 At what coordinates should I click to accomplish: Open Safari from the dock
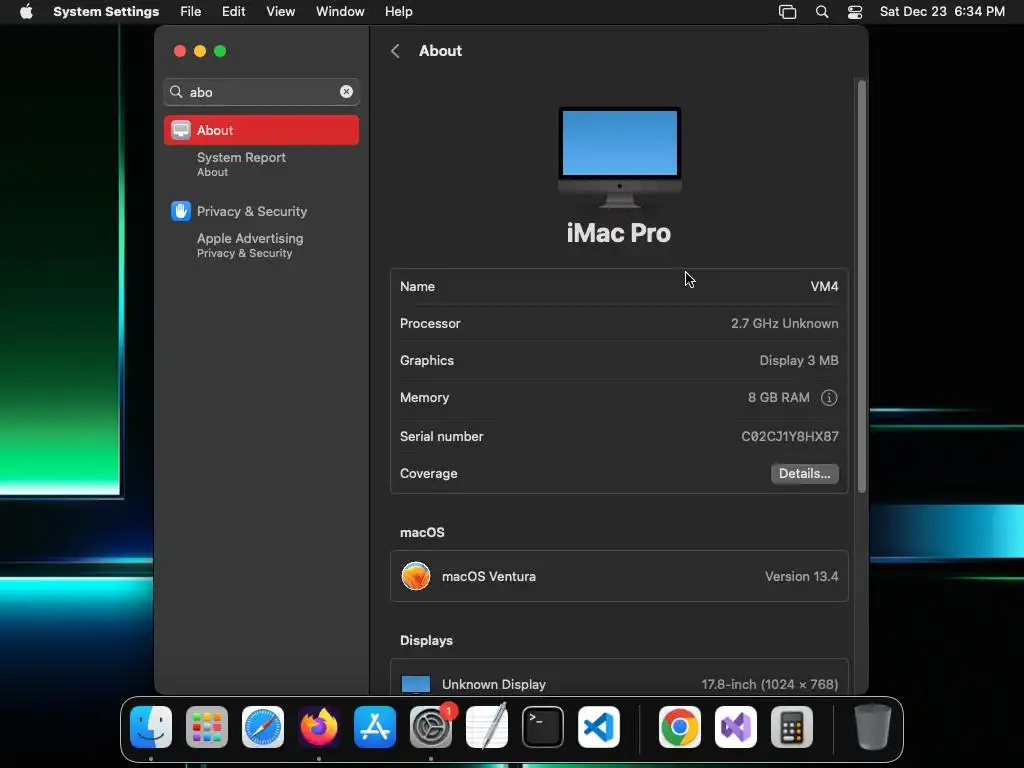coord(263,727)
